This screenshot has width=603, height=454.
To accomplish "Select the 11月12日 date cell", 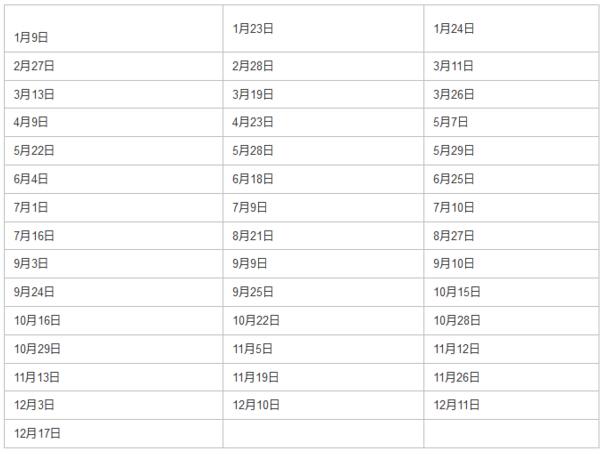I will [x=457, y=349].
